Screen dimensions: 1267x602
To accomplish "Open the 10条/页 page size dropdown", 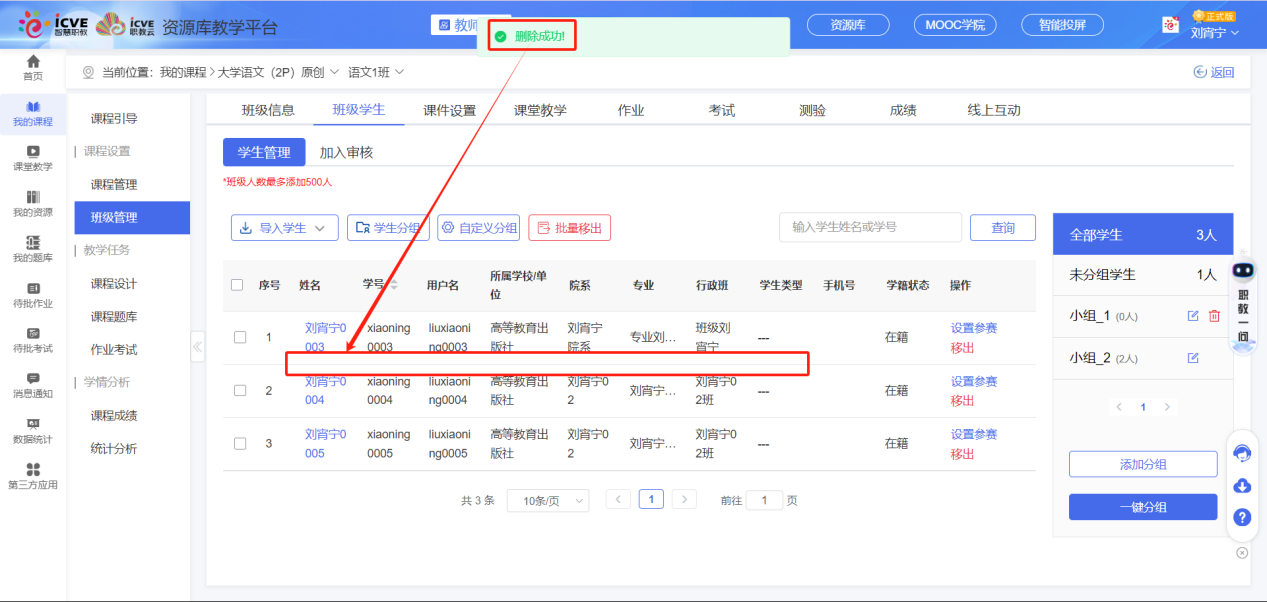I will (547, 501).
